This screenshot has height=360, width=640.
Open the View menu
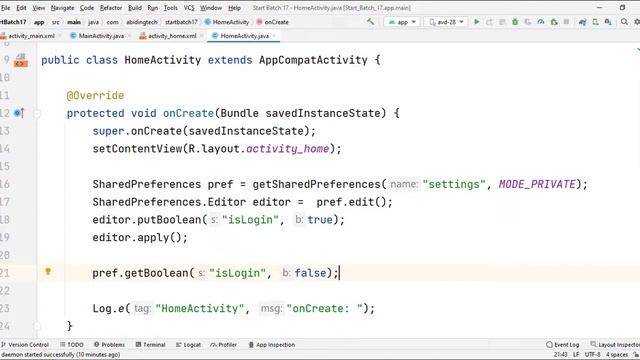[39, 8]
